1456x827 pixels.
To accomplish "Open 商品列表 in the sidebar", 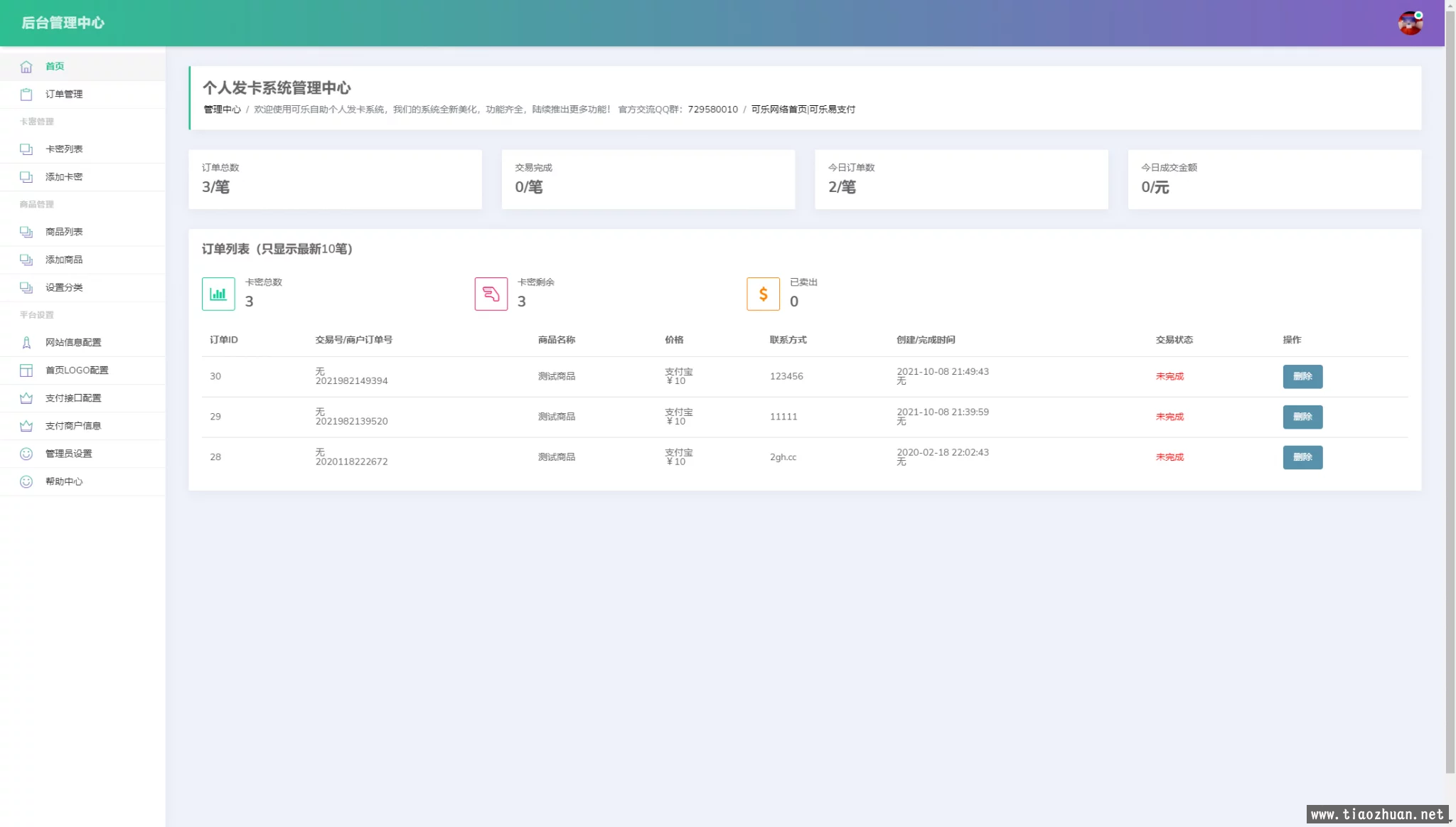I will (82, 232).
